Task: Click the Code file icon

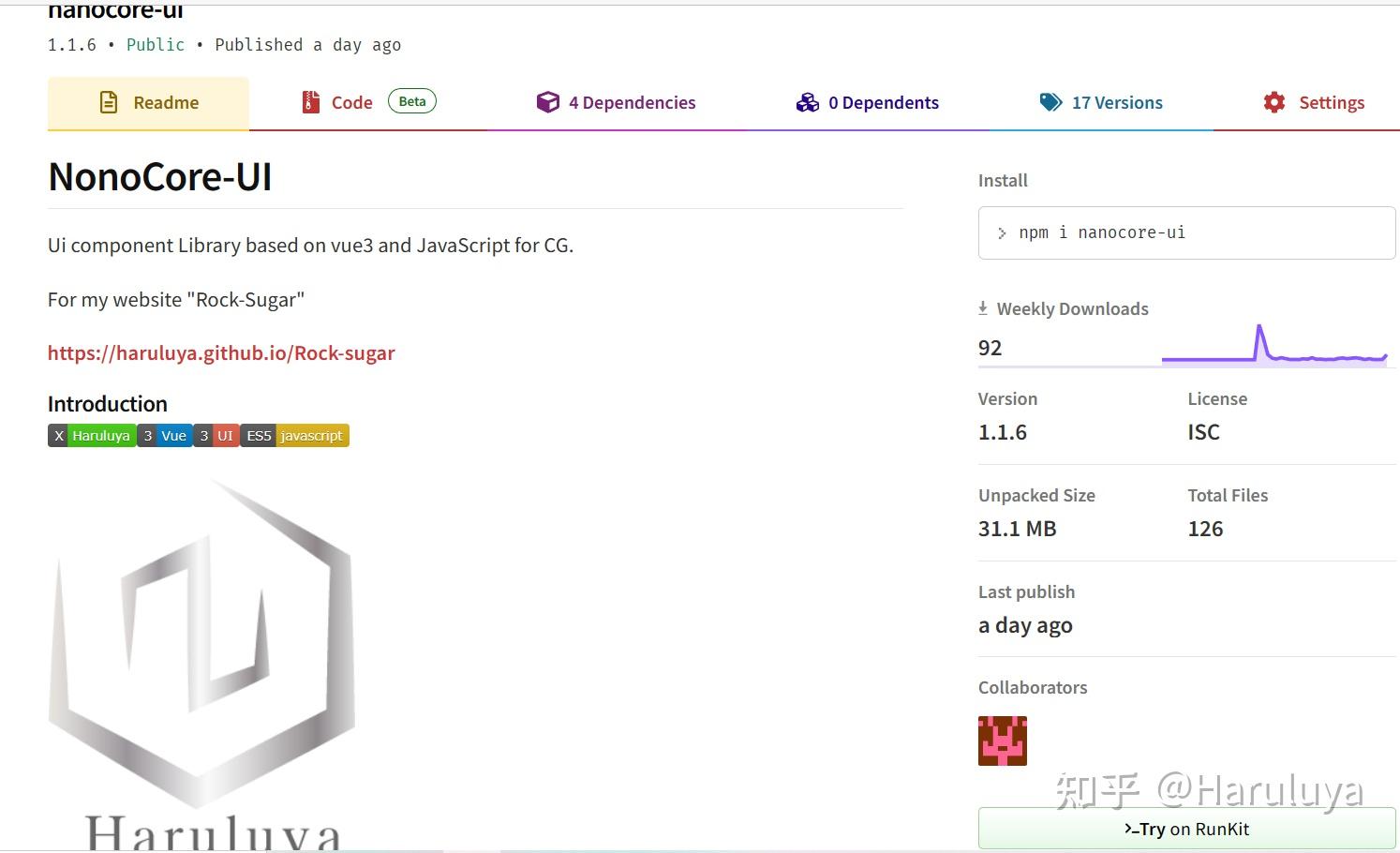Action: [311, 102]
